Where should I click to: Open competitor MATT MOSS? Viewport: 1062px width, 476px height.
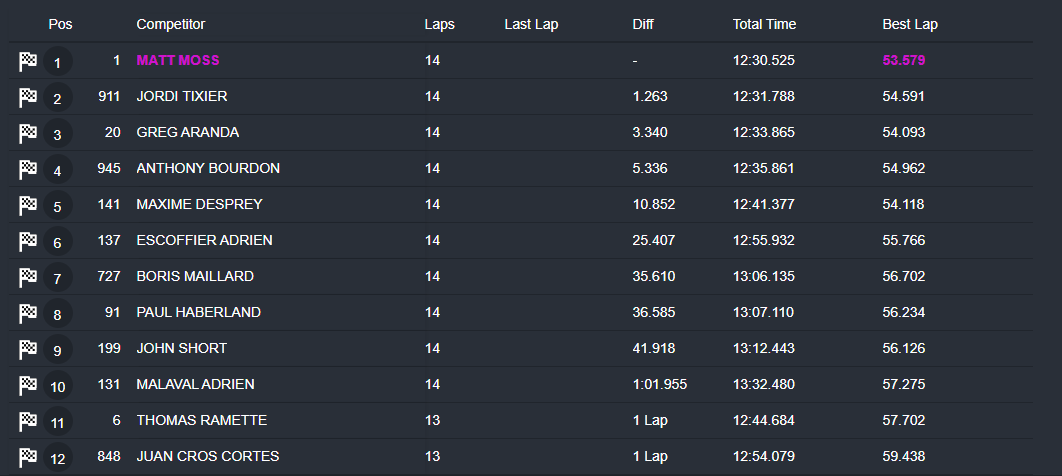coord(178,61)
